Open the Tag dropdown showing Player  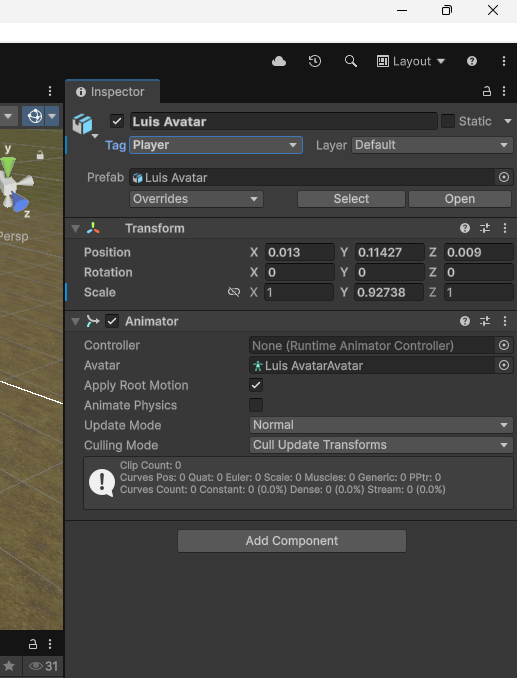point(216,145)
